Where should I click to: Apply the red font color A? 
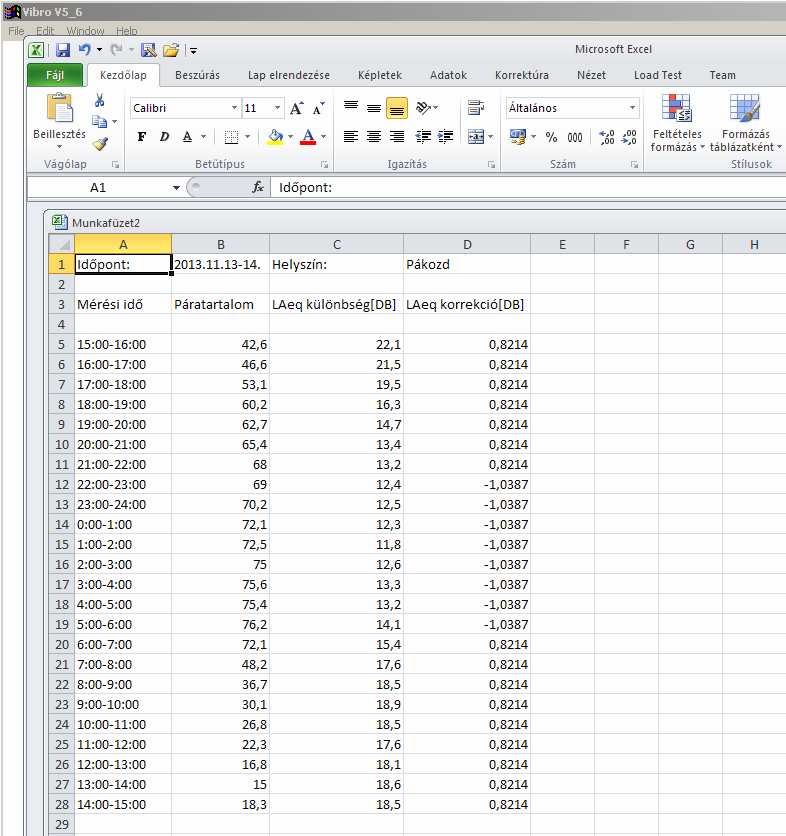[308, 137]
